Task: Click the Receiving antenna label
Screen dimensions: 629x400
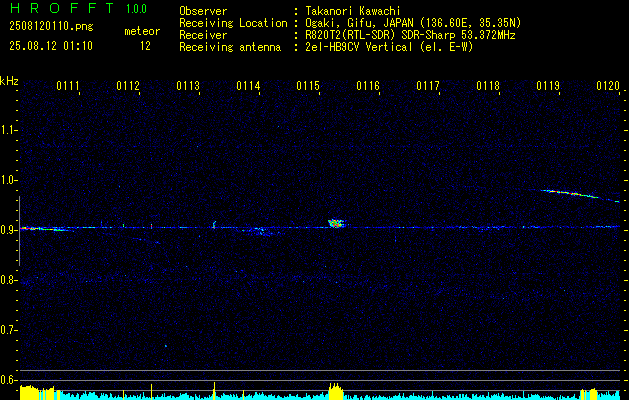Action: pos(230,47)
